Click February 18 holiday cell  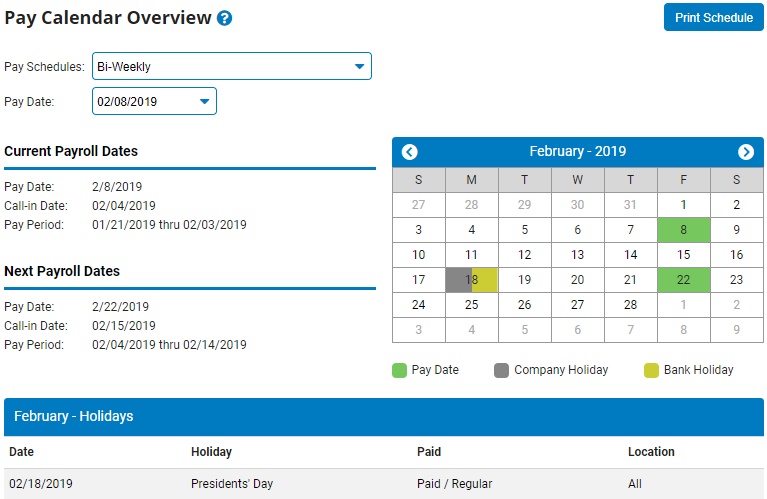(471, 280)
